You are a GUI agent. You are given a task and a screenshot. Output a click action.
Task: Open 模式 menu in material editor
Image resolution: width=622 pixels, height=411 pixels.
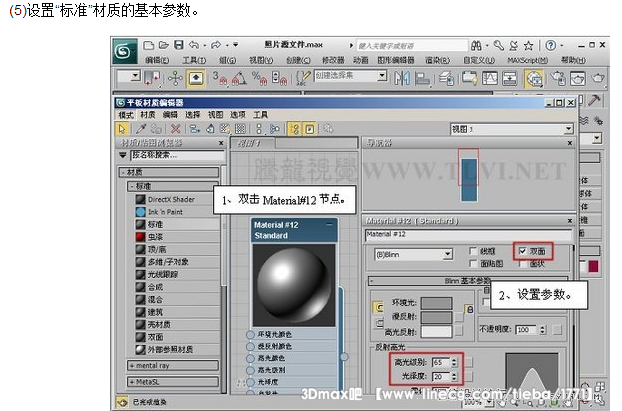126,115
